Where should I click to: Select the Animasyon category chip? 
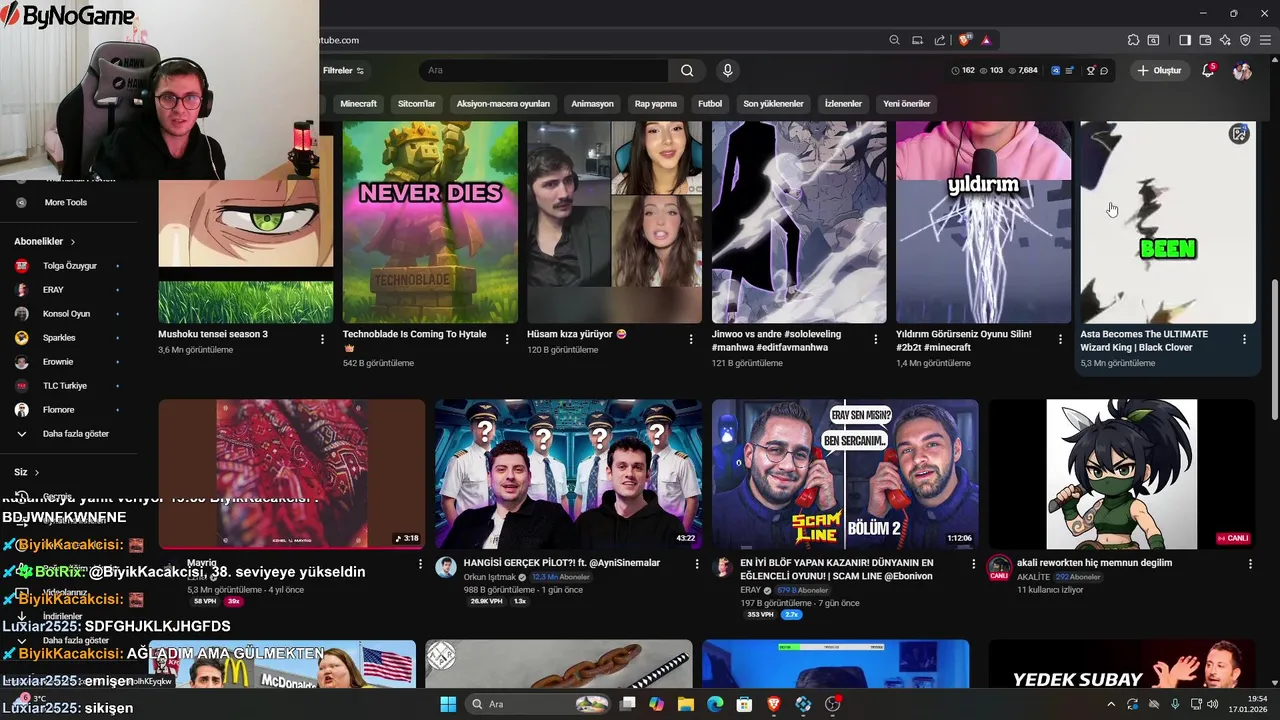point(592,104)
